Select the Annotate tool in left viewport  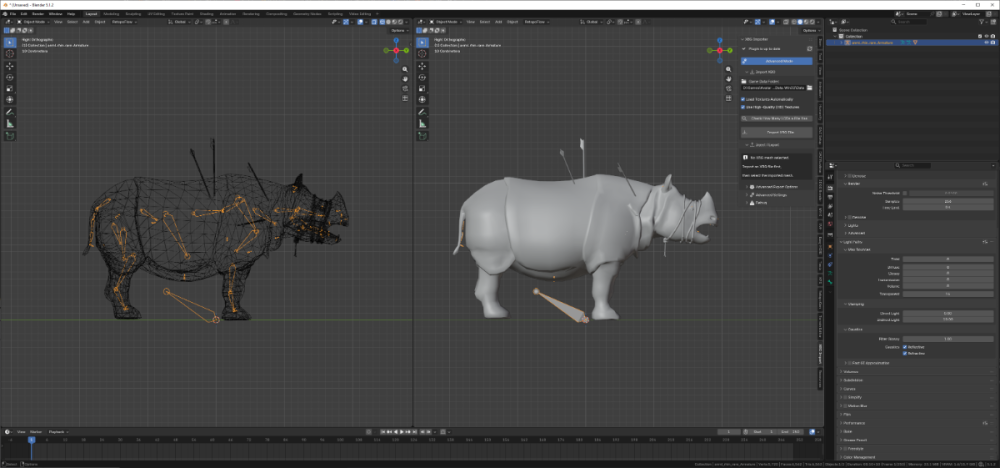10,112
